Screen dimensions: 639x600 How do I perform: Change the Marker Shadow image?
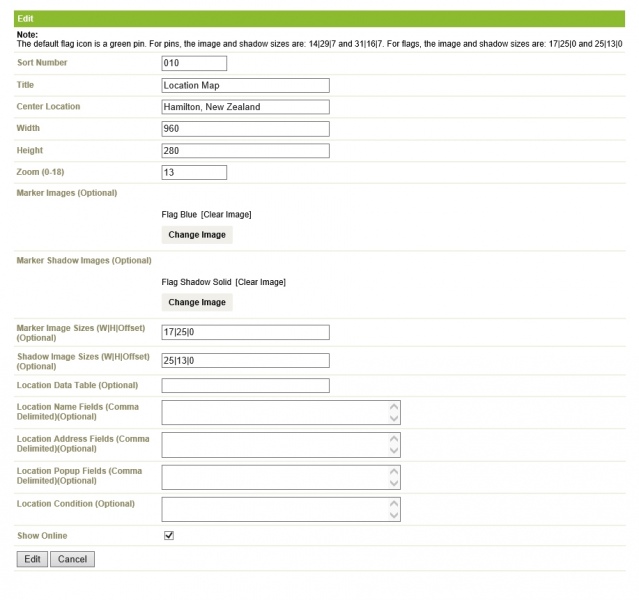(x=197, y=302)
